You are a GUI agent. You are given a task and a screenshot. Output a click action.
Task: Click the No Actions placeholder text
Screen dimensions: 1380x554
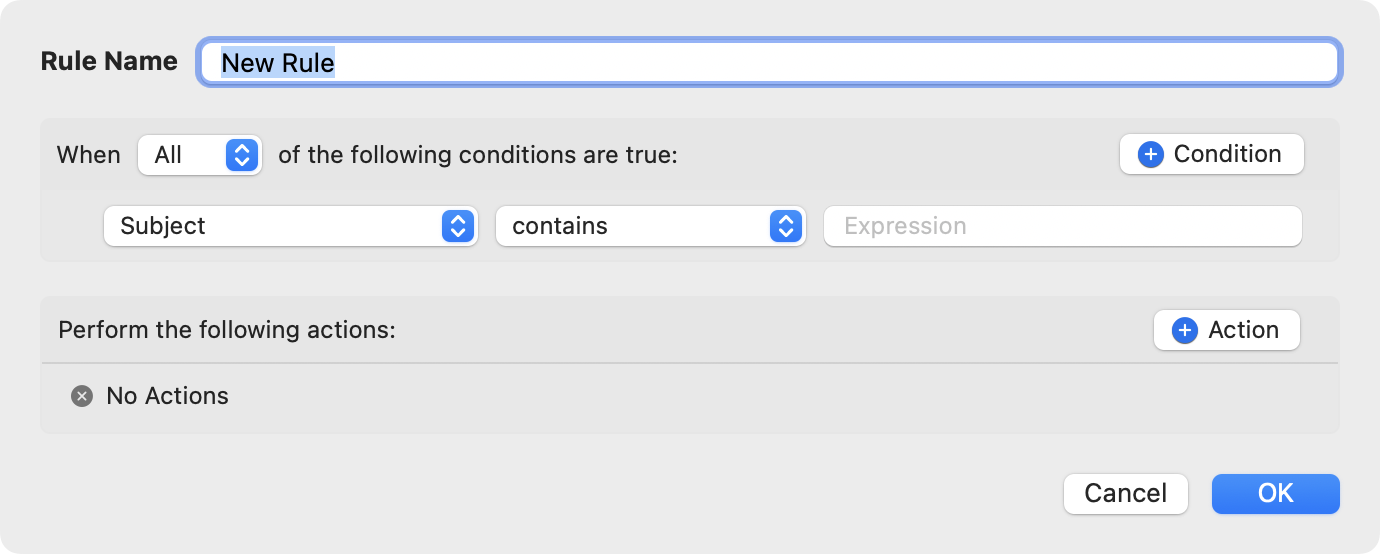click(x=167, y=397)
